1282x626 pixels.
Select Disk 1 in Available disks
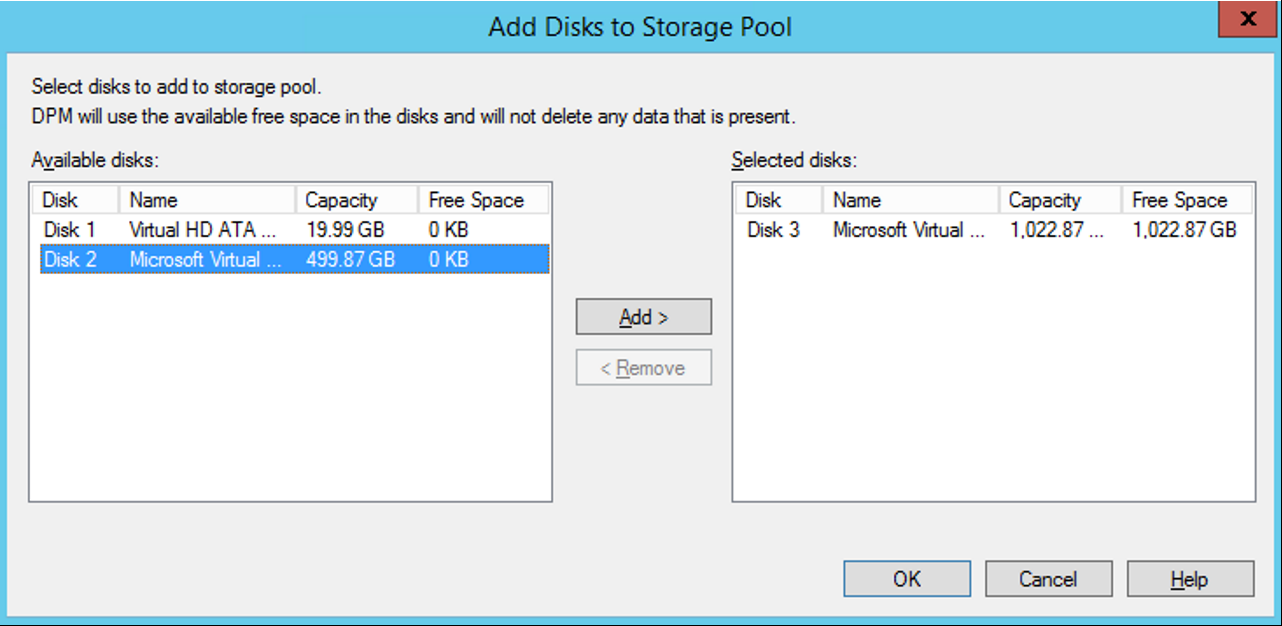click(294, 230)
